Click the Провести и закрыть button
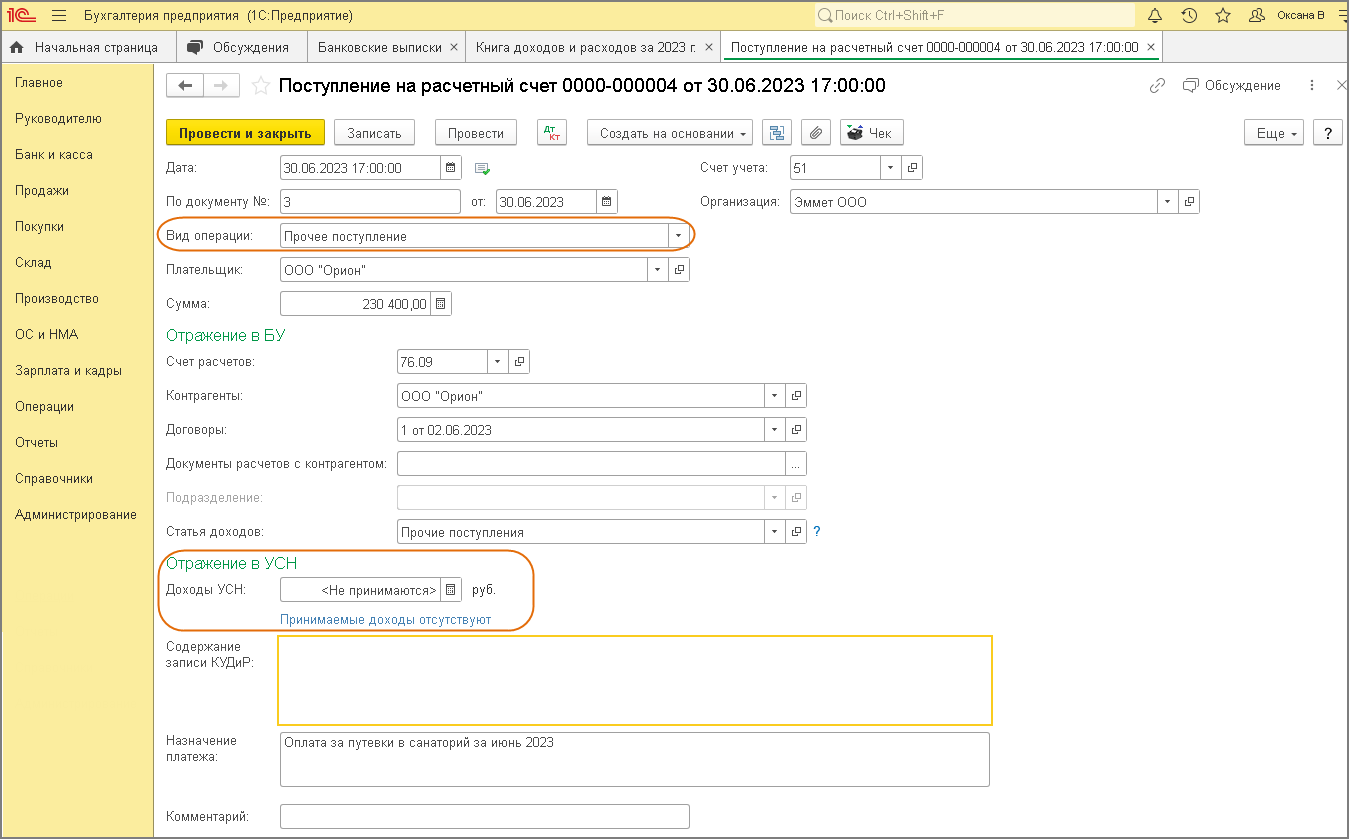This screenshot has width=1349, height=839. click(x=245, y=133)
